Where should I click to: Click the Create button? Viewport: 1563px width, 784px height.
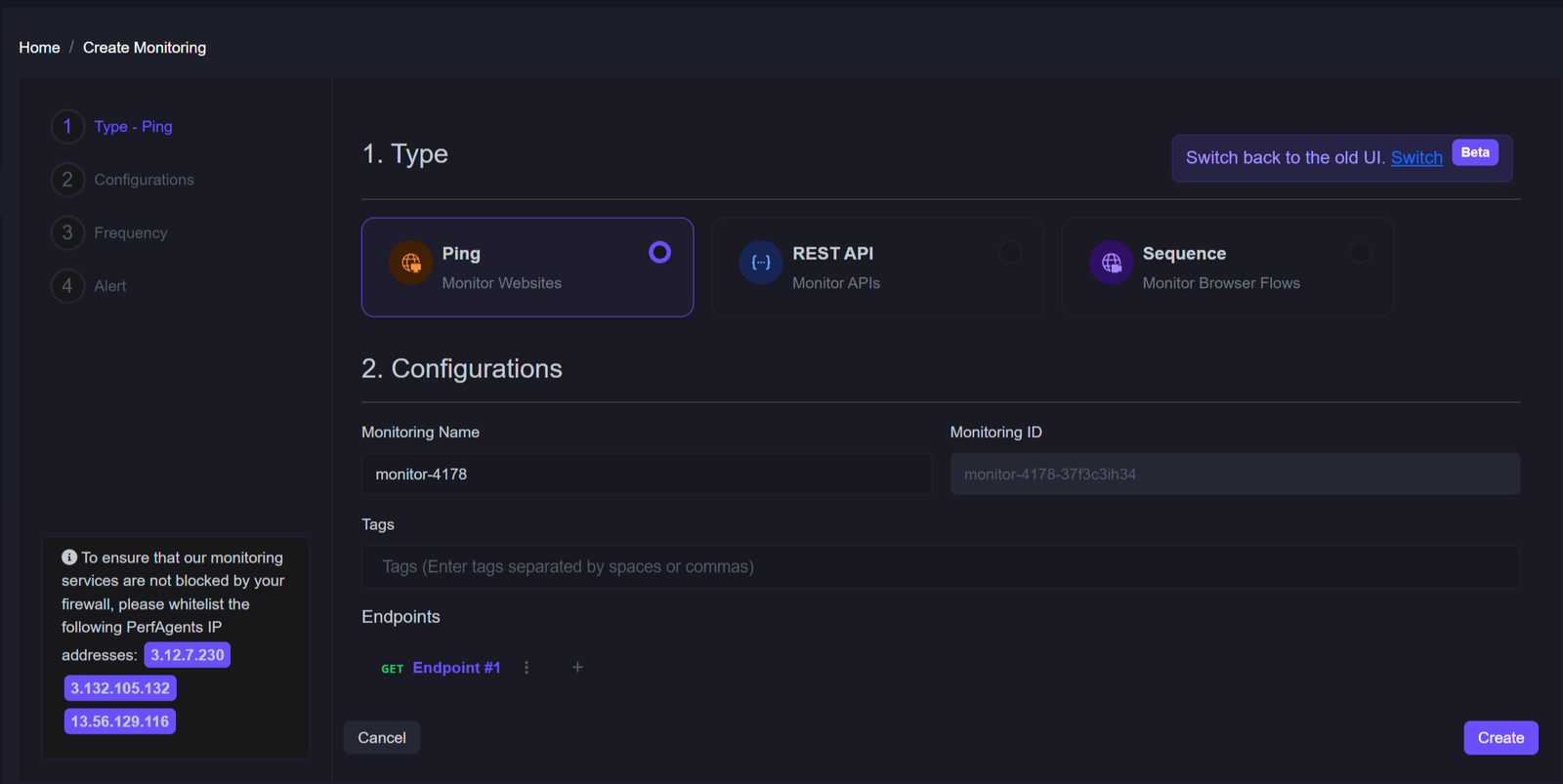[1500, 738]
